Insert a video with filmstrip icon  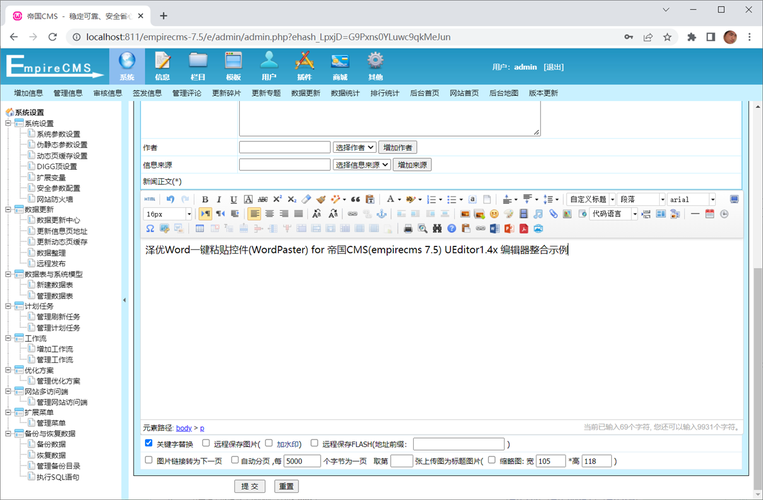tap(524, 214)
